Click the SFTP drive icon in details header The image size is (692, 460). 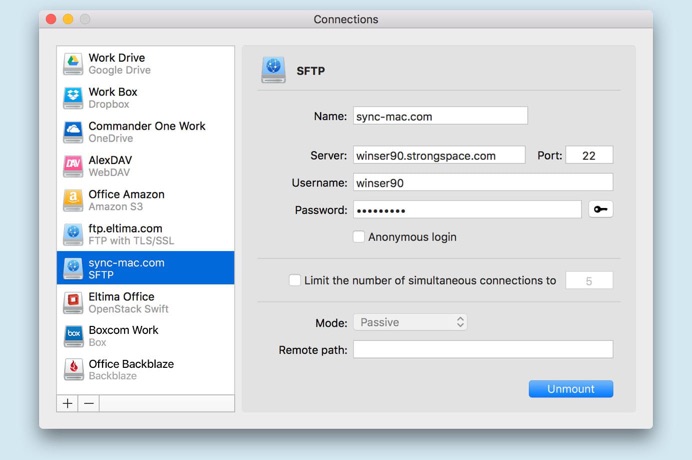tap(273, 70)
